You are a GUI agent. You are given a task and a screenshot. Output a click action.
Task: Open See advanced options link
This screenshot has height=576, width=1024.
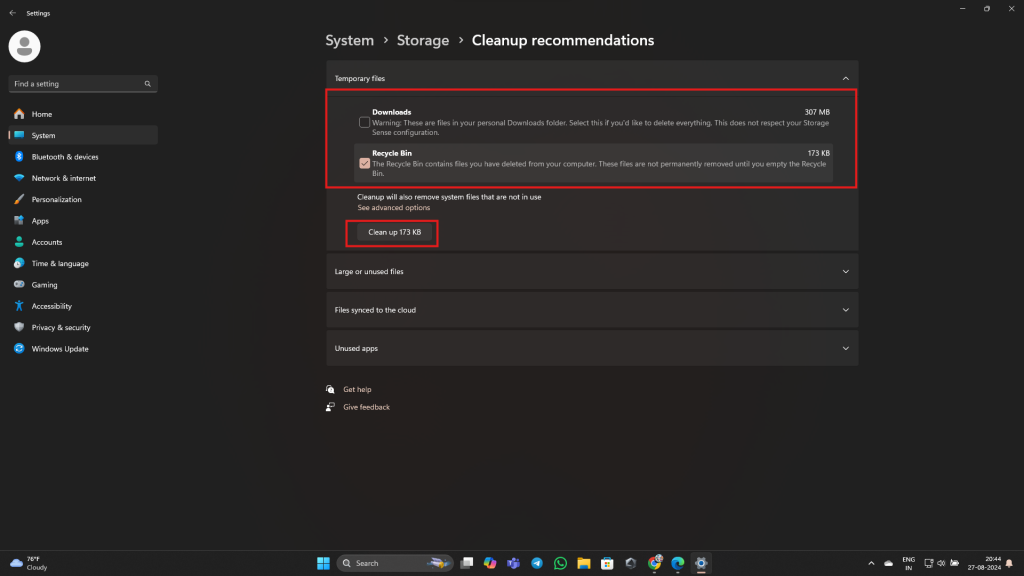393,208
